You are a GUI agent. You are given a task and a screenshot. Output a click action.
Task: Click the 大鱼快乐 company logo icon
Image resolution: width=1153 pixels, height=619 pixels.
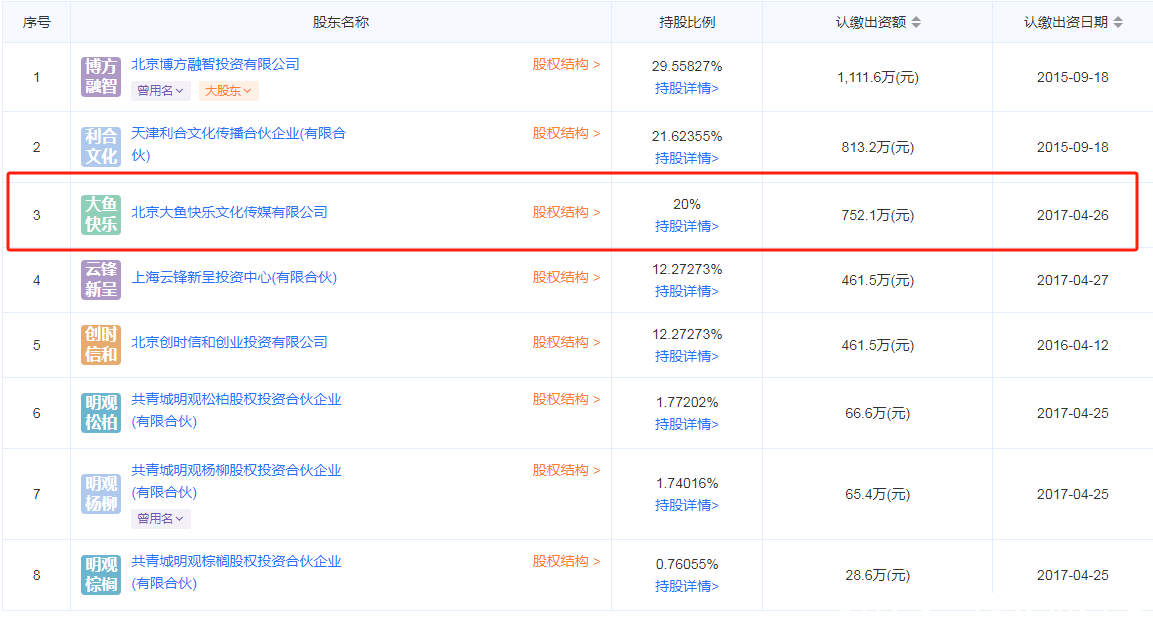(x=101, y=215)
